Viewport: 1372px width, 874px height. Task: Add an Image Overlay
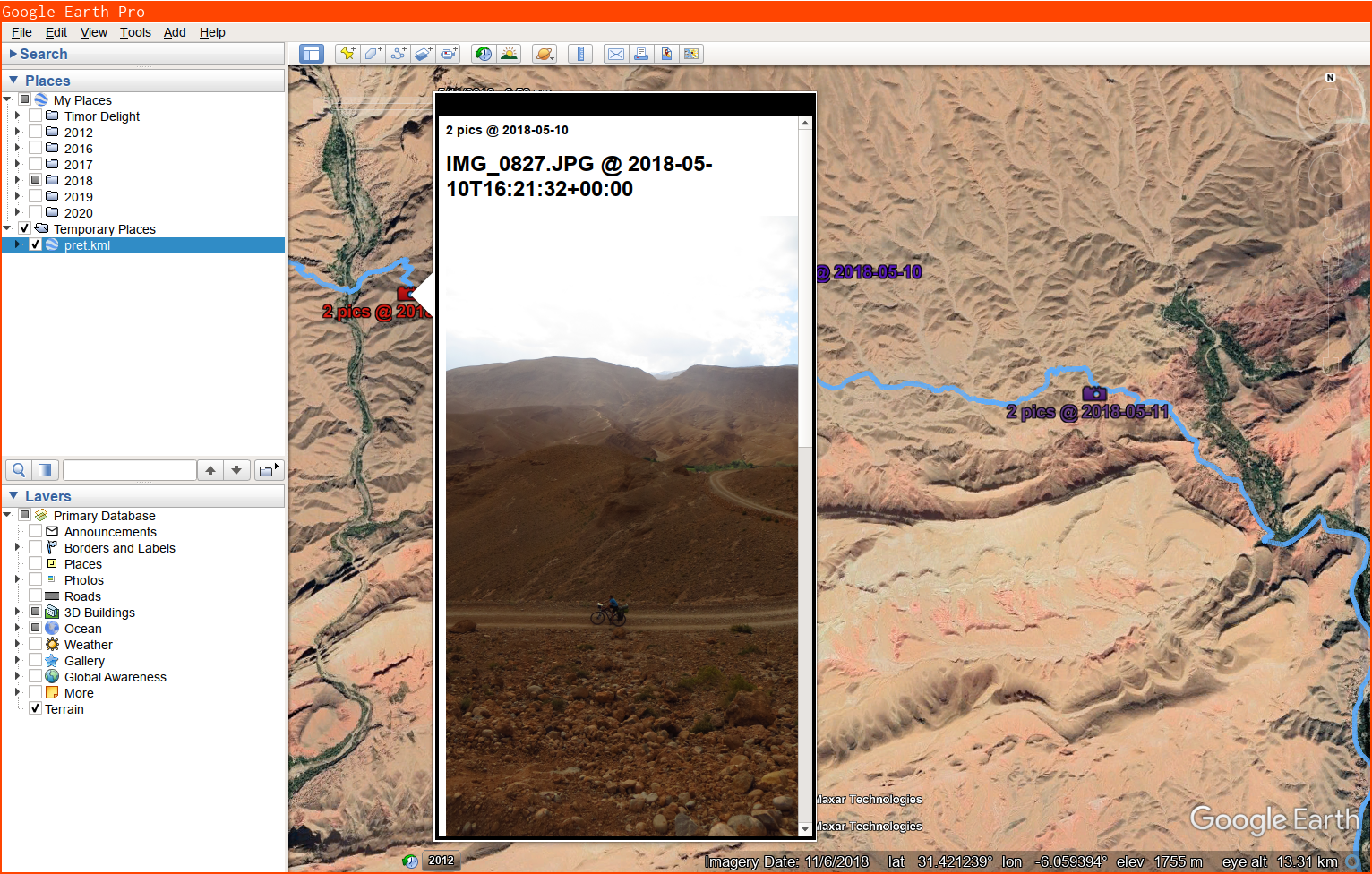pos(423,54)
